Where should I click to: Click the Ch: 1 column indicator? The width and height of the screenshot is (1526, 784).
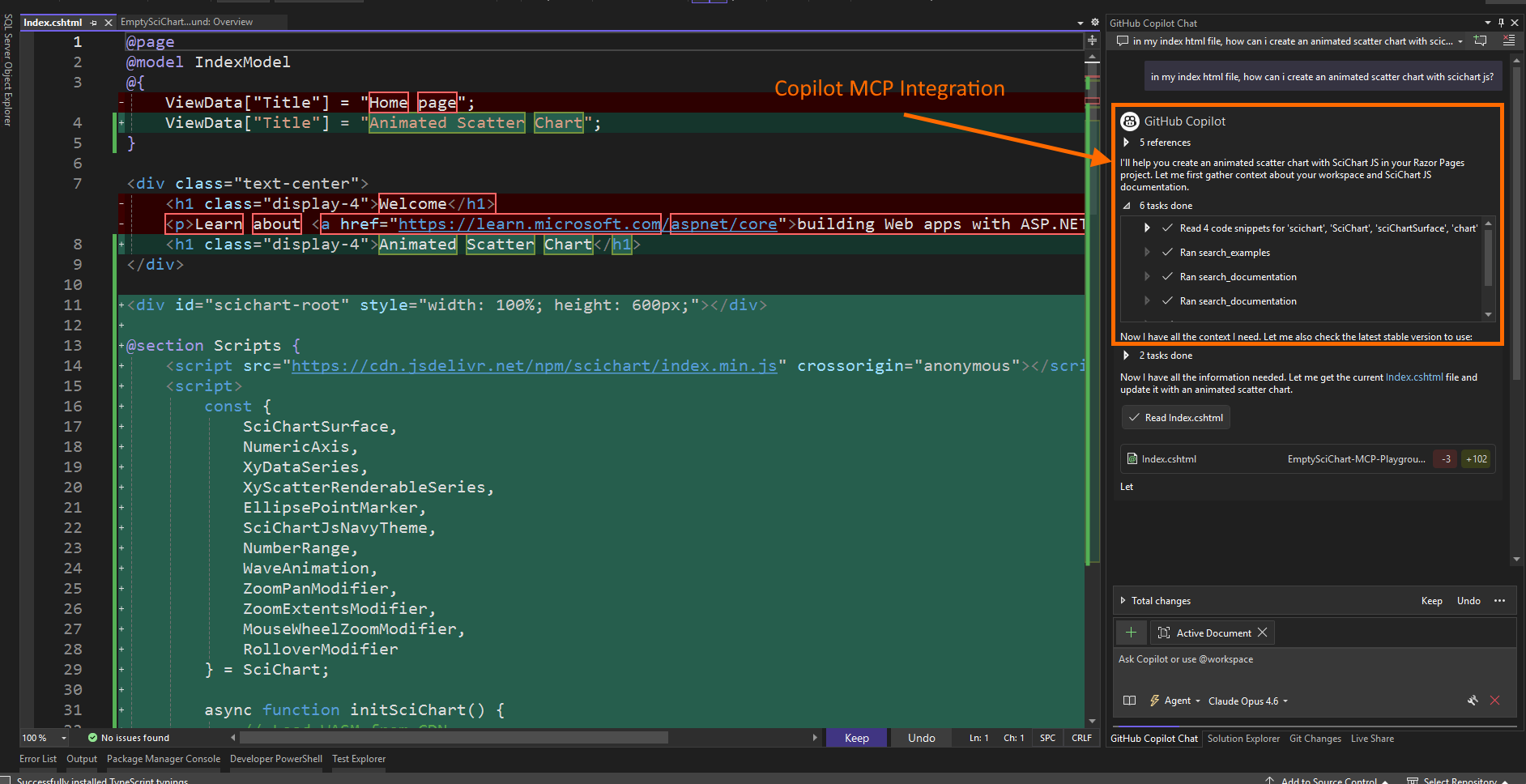[1014, 738]
